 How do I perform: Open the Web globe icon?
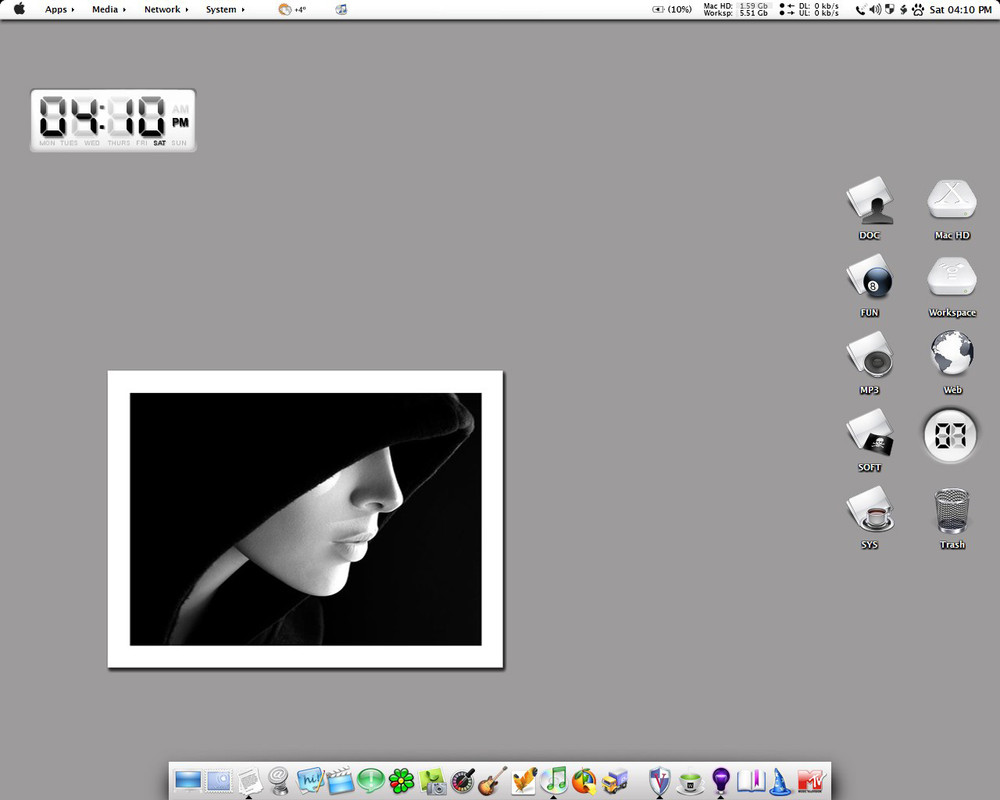coord(952,362)
